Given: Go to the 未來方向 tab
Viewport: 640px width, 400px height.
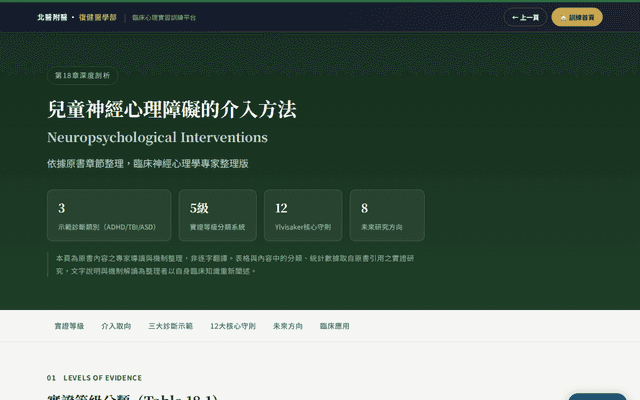Looking at the screenshot, I should [x=288, y=326].
